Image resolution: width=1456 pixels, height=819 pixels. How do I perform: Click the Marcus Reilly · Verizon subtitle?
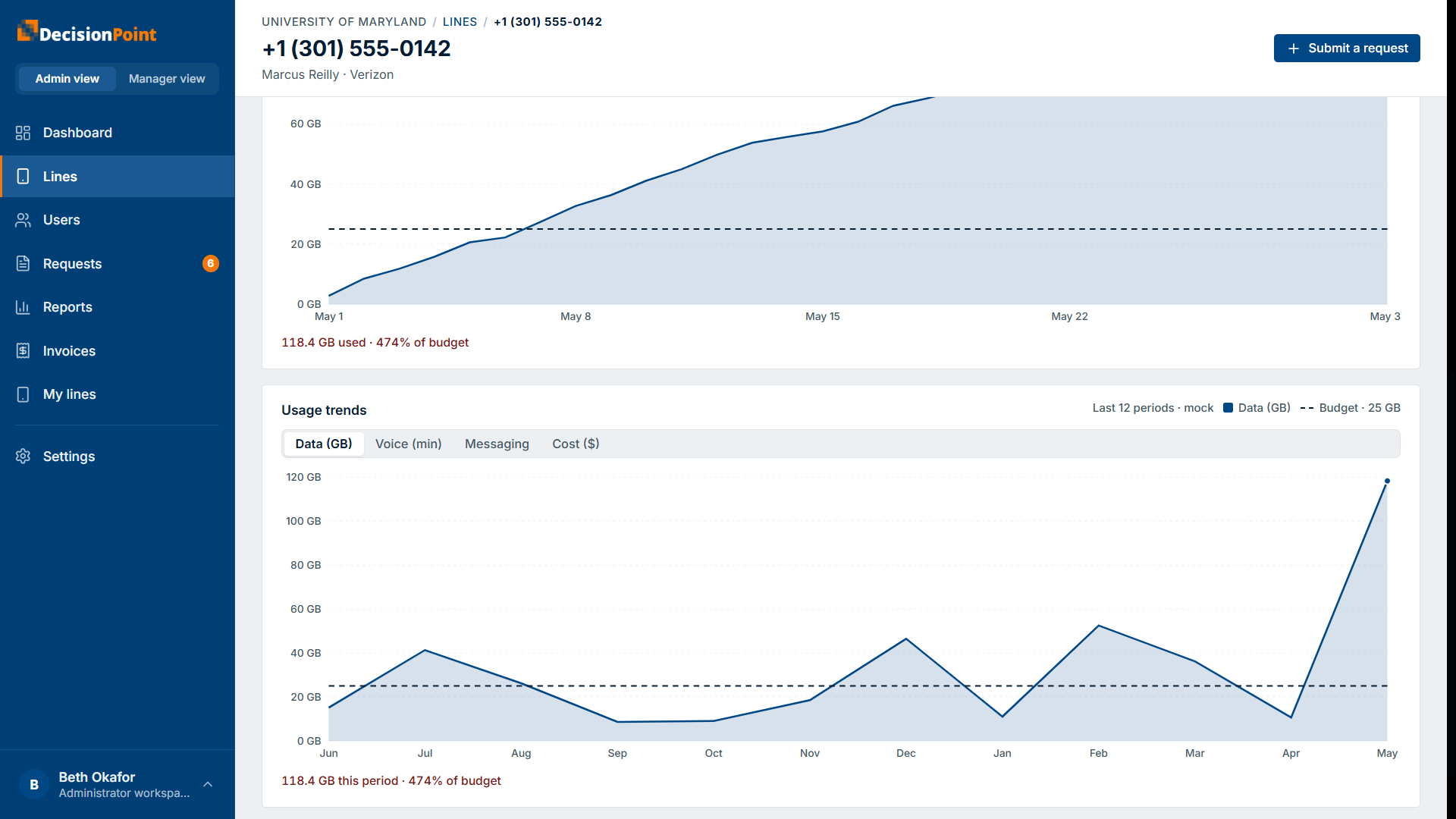tap(328, 74)
